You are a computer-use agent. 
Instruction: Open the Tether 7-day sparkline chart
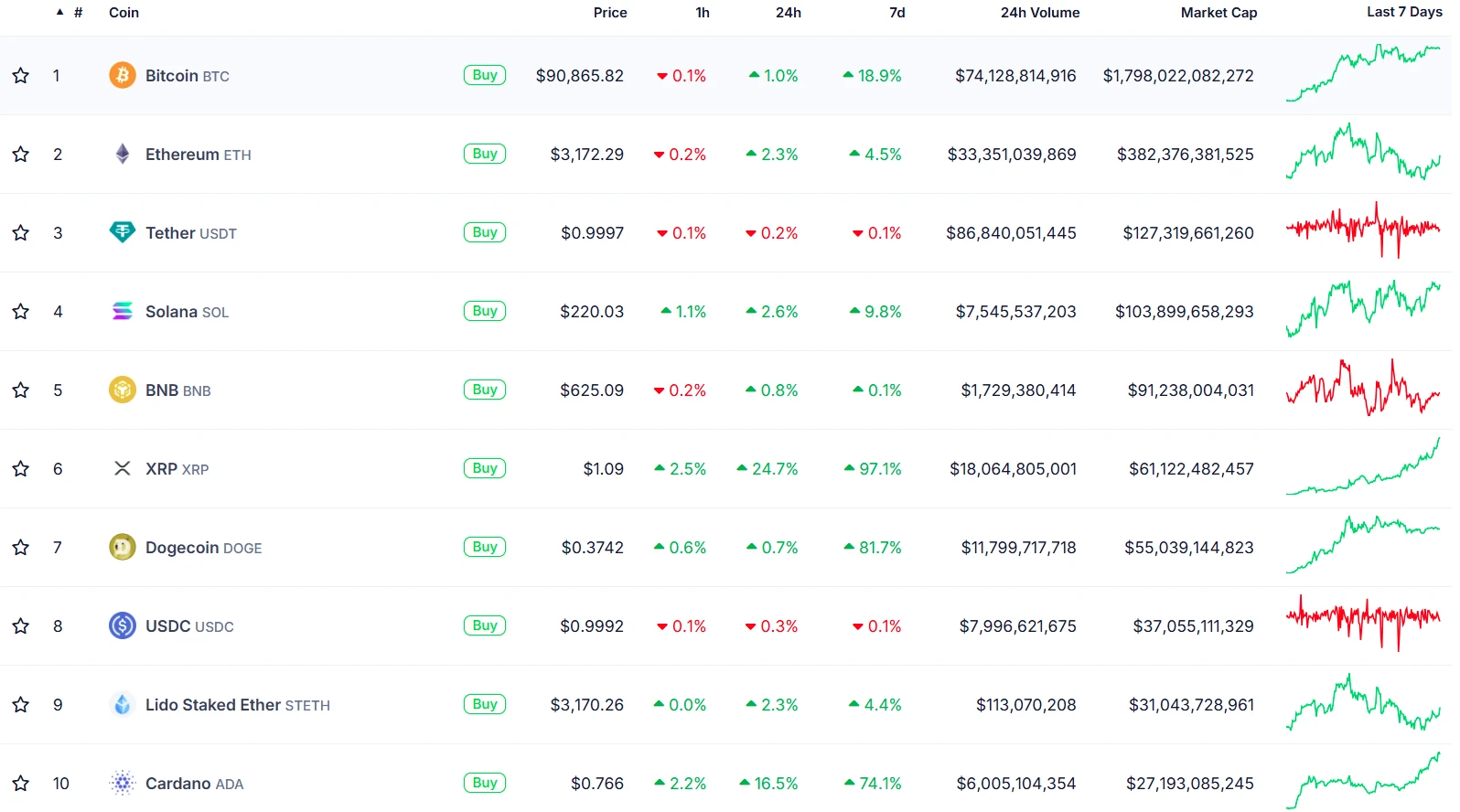1363,230
